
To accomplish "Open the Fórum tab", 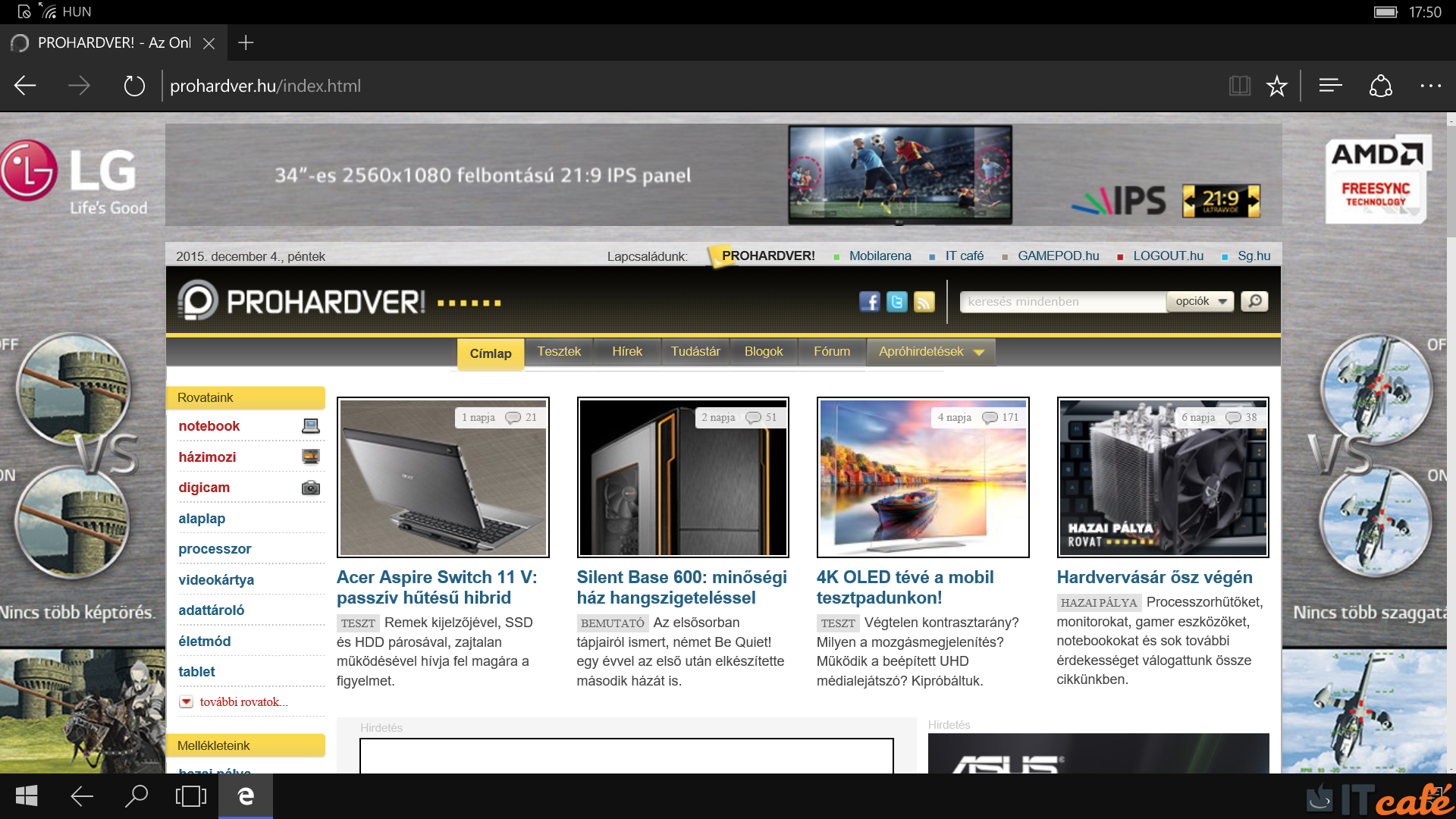I will coord(832,351).
